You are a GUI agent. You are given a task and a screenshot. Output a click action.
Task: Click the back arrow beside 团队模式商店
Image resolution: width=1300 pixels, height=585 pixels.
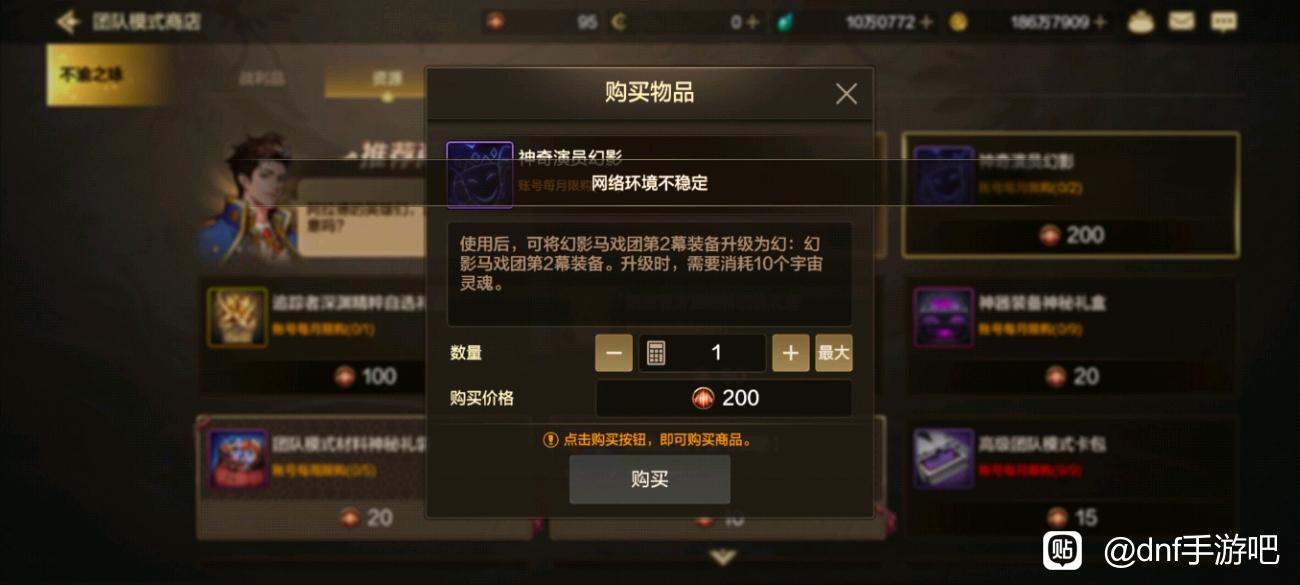pos(68,21)
